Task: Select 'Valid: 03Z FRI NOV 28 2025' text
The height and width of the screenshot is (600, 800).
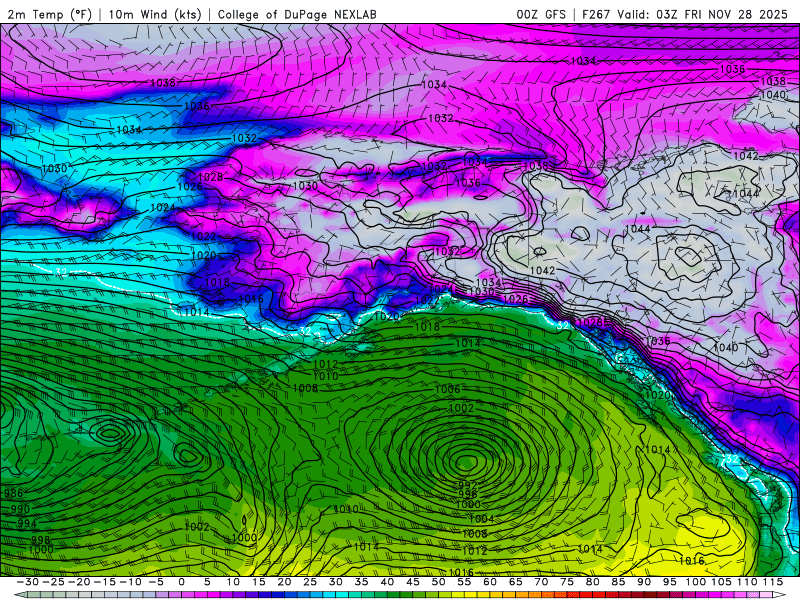Action: click(703, 14)
